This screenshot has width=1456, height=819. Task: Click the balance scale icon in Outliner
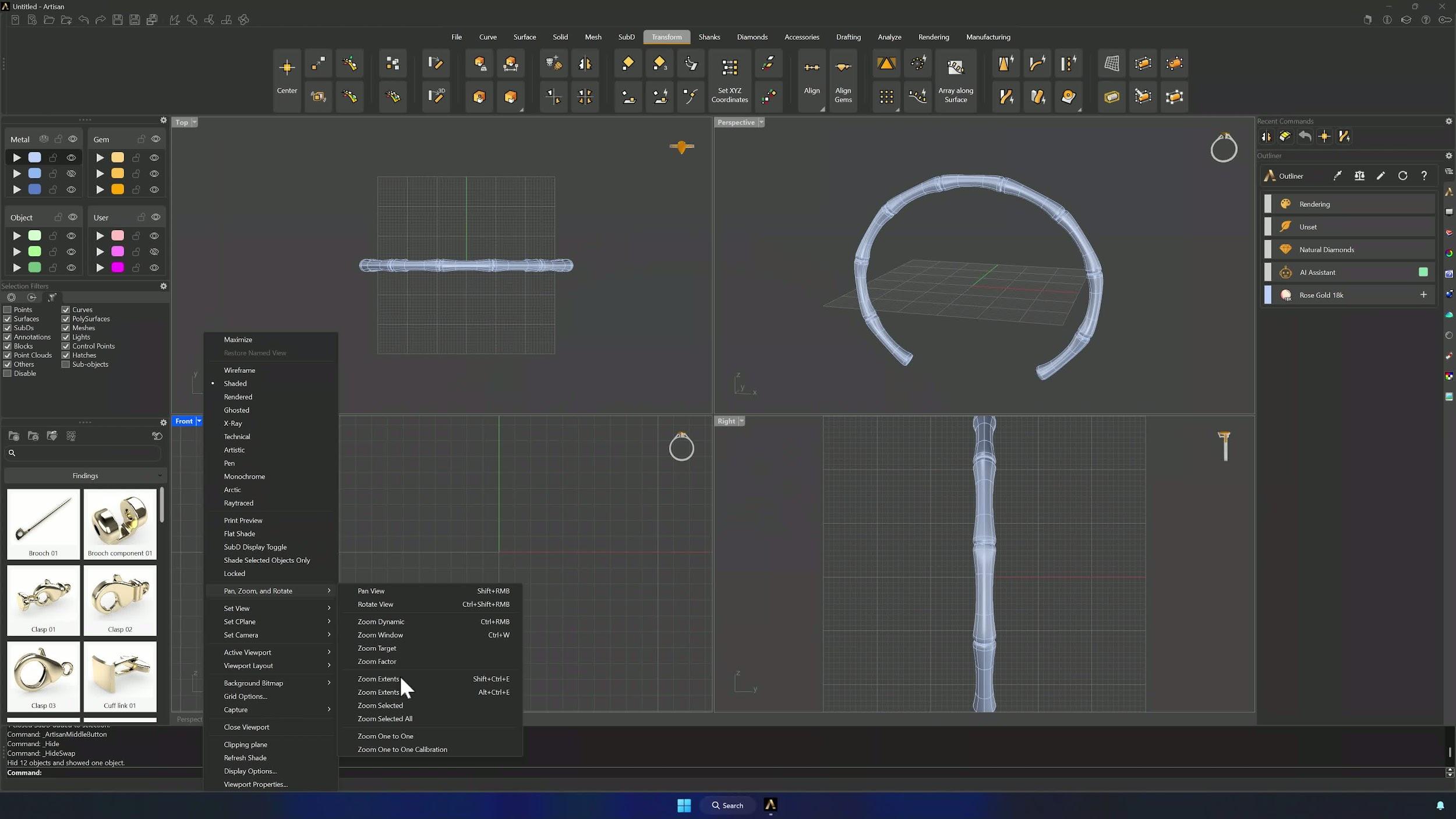[1359, 176]
